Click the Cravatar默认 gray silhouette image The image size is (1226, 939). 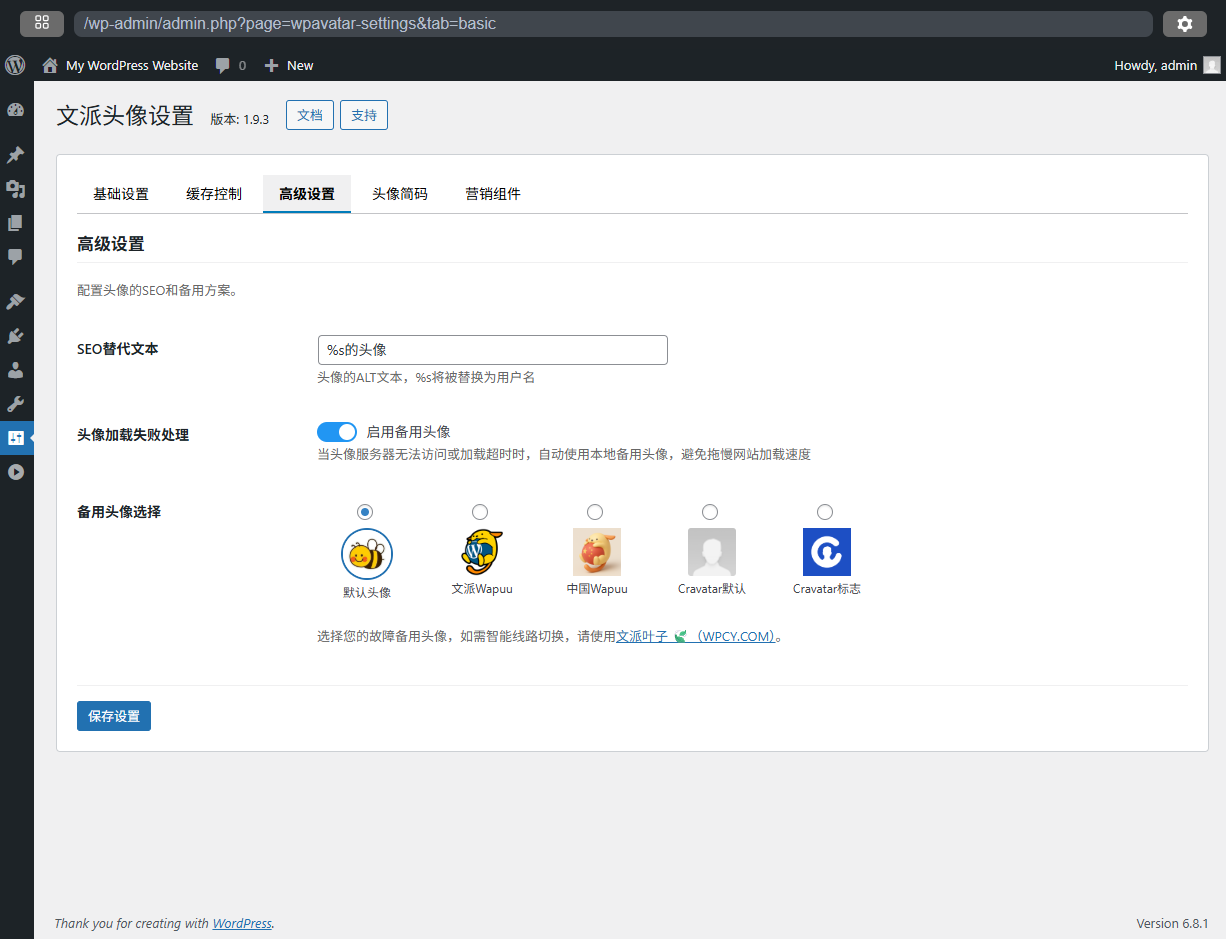(712, 552)
